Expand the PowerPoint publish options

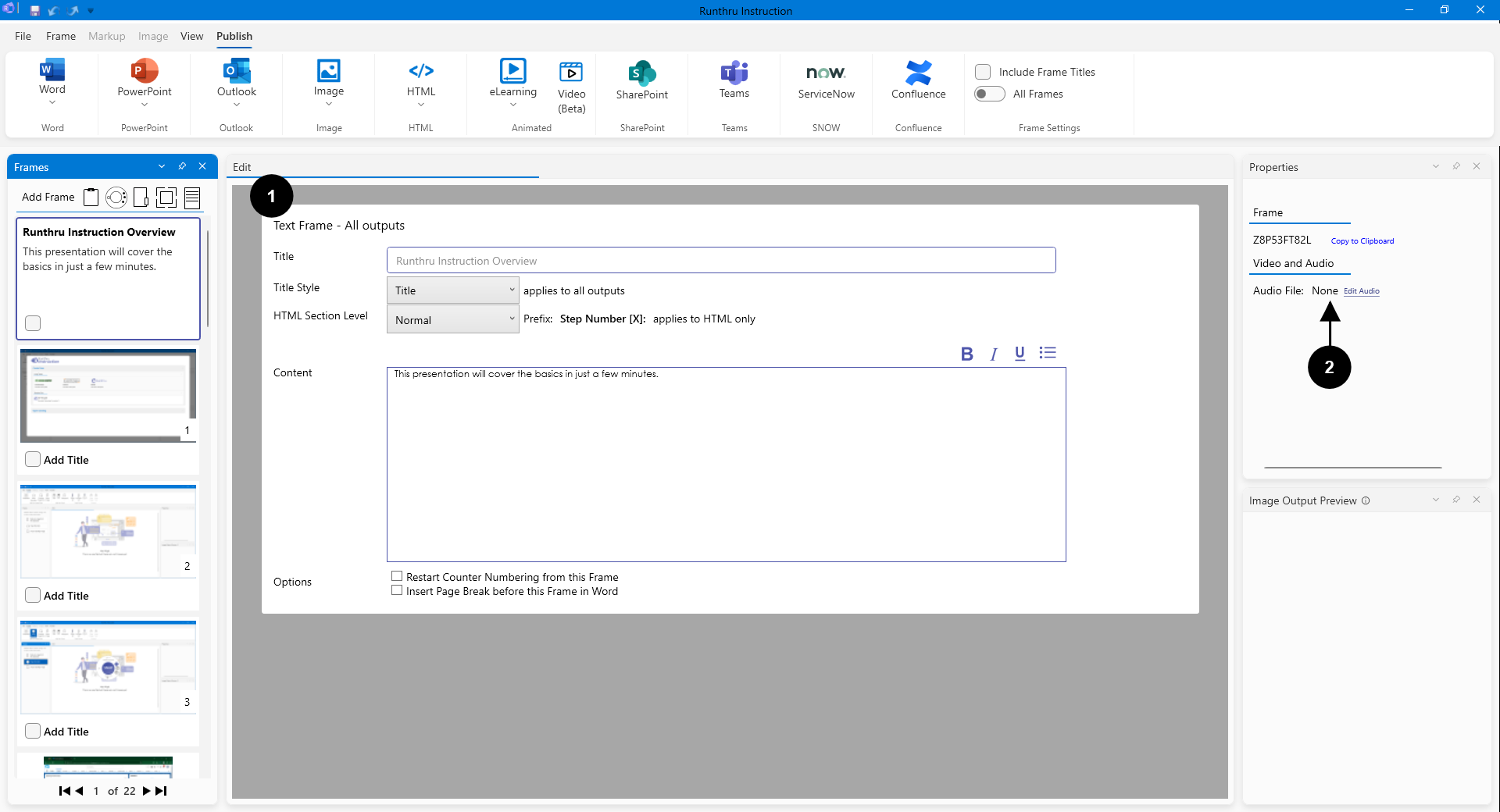[x=145, y=105]
